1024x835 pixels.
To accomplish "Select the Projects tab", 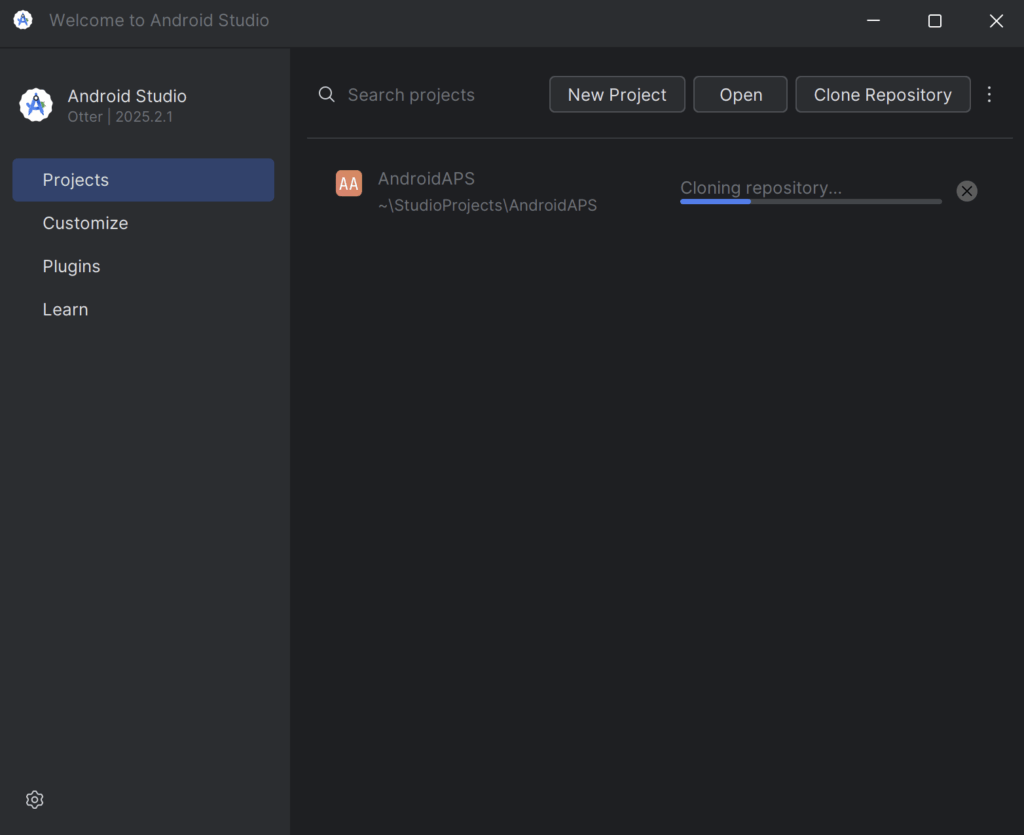I will pyautogui.click(x=143, y=180).
